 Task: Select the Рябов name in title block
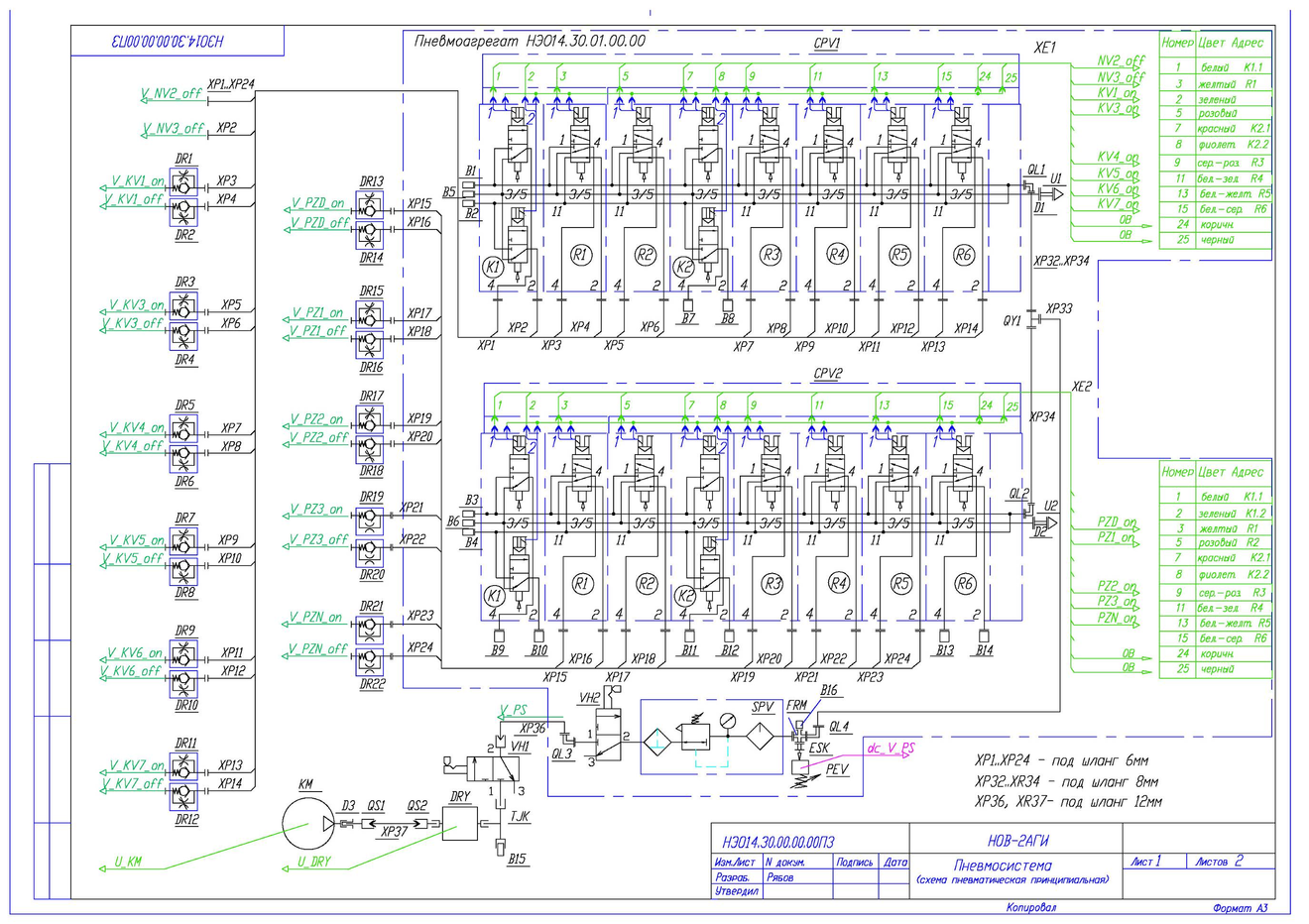779,877
